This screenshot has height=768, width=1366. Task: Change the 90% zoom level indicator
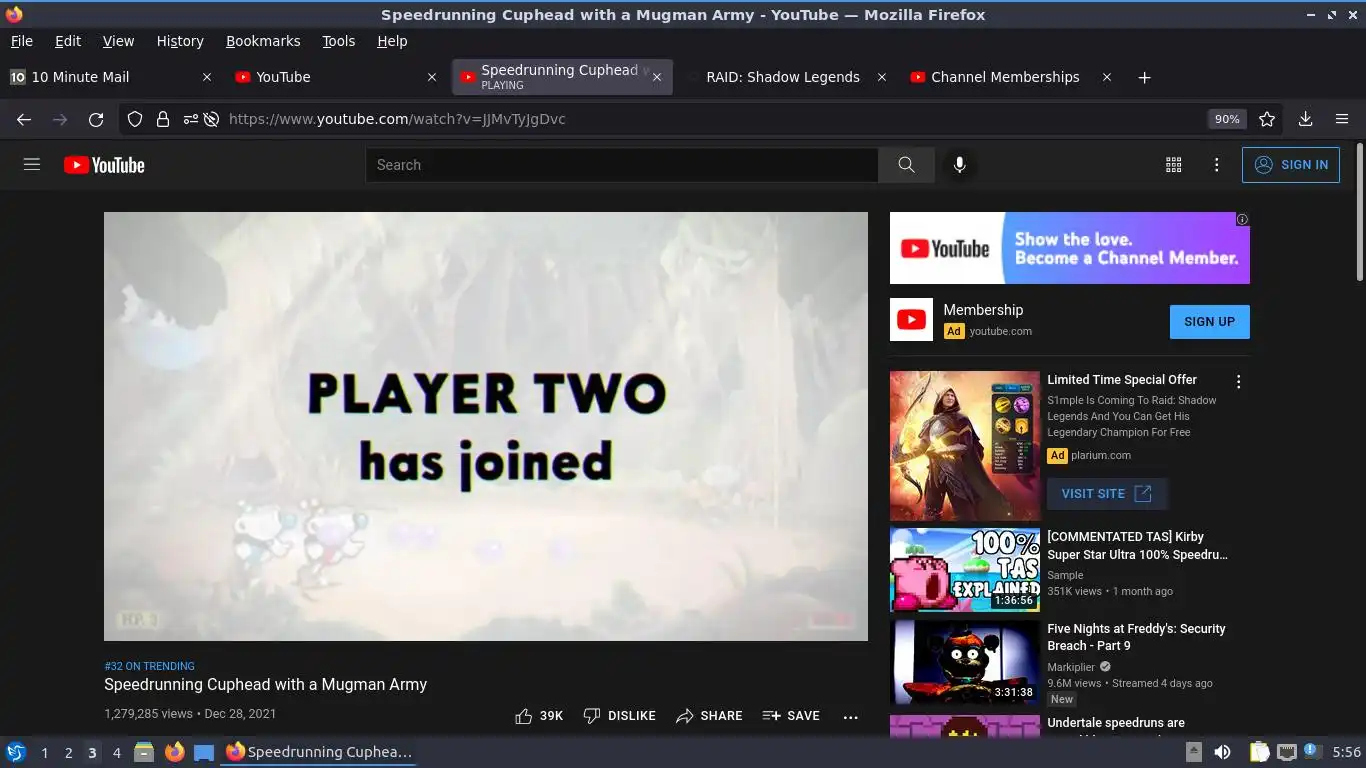pos(1227,119)
